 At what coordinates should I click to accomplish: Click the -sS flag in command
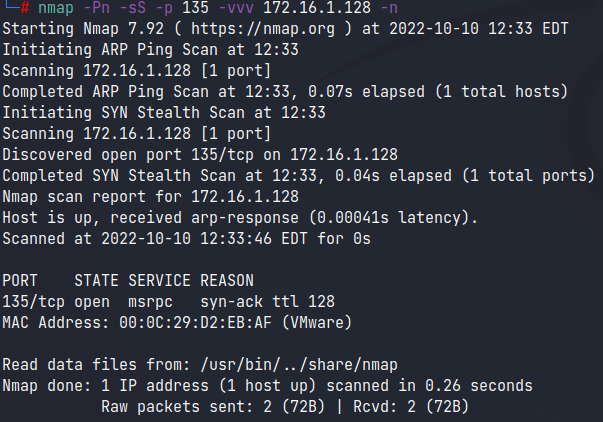click(133, 8)
